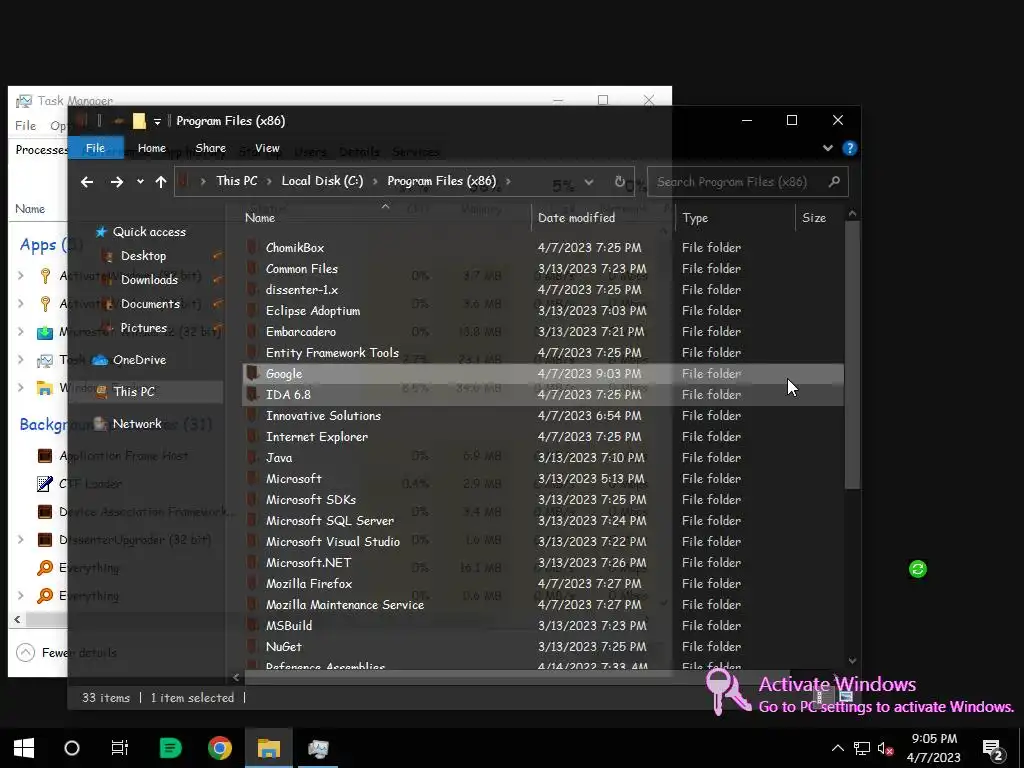Select the ChomikBox folder
Image resolution: width=1024 pixels, height=768 pixels.
(295, 248)
